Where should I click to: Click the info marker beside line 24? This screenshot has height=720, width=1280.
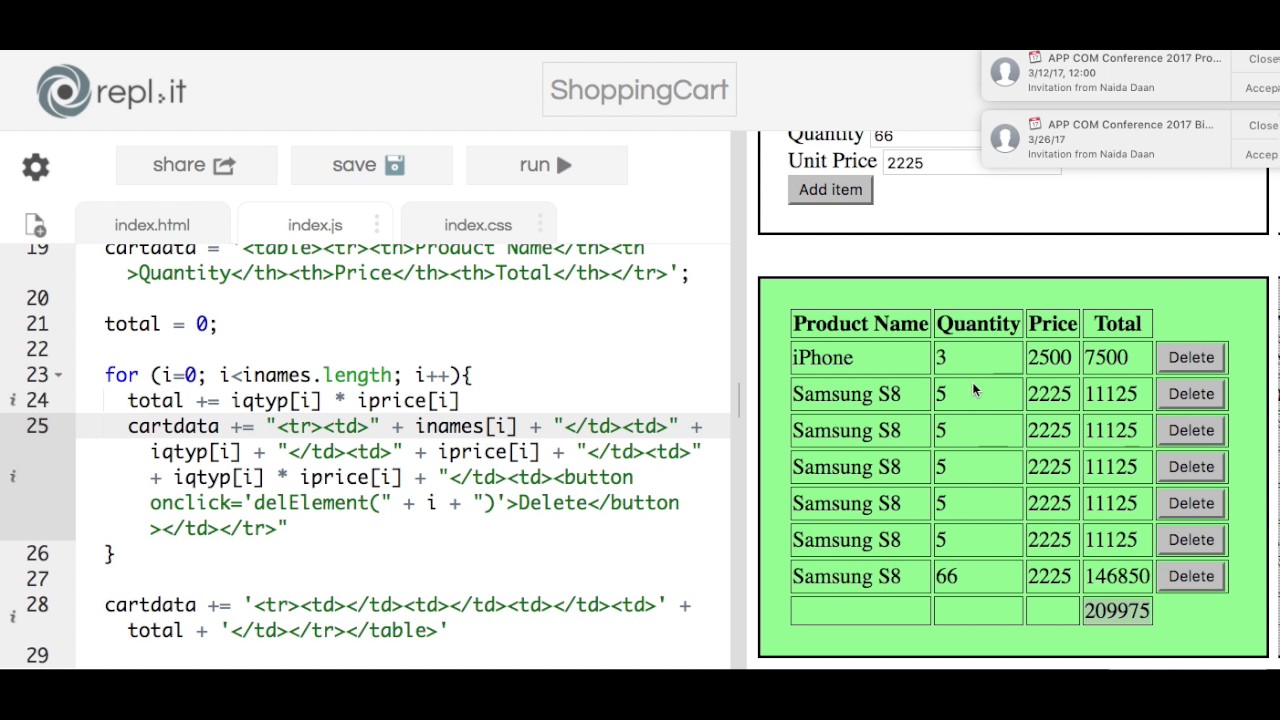13,400
